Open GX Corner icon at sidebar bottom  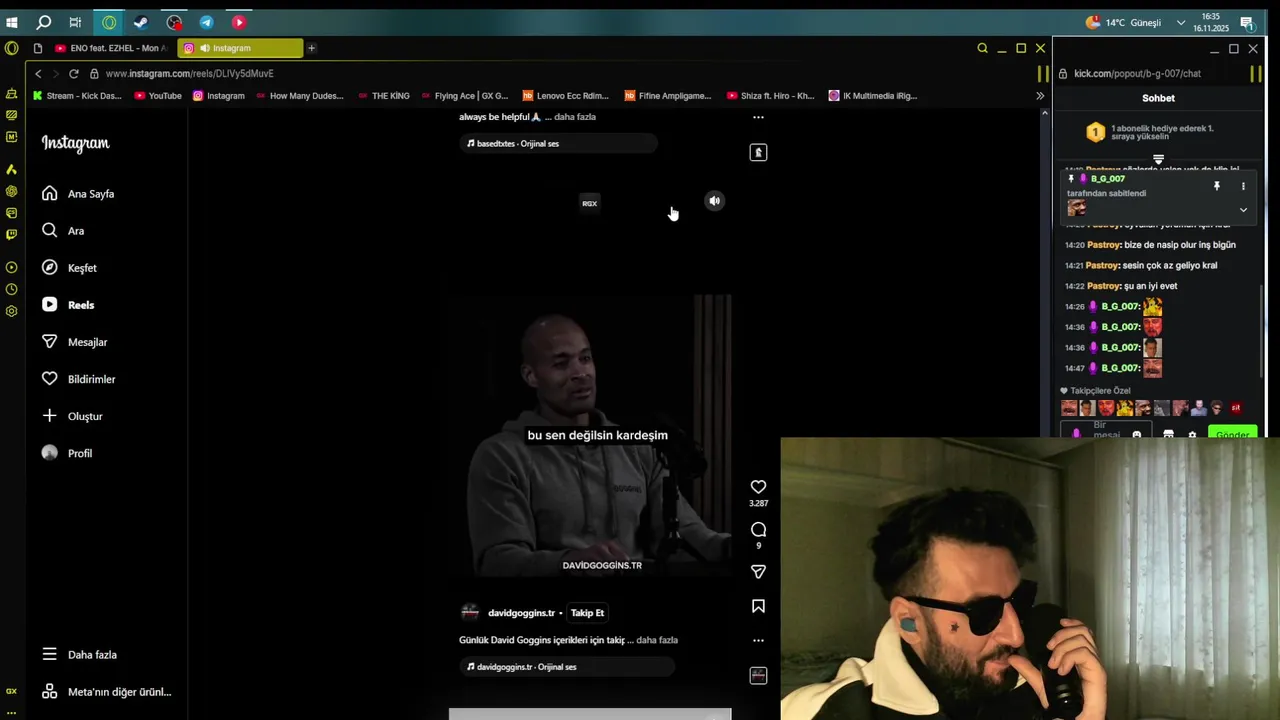(x=11, y=691)
